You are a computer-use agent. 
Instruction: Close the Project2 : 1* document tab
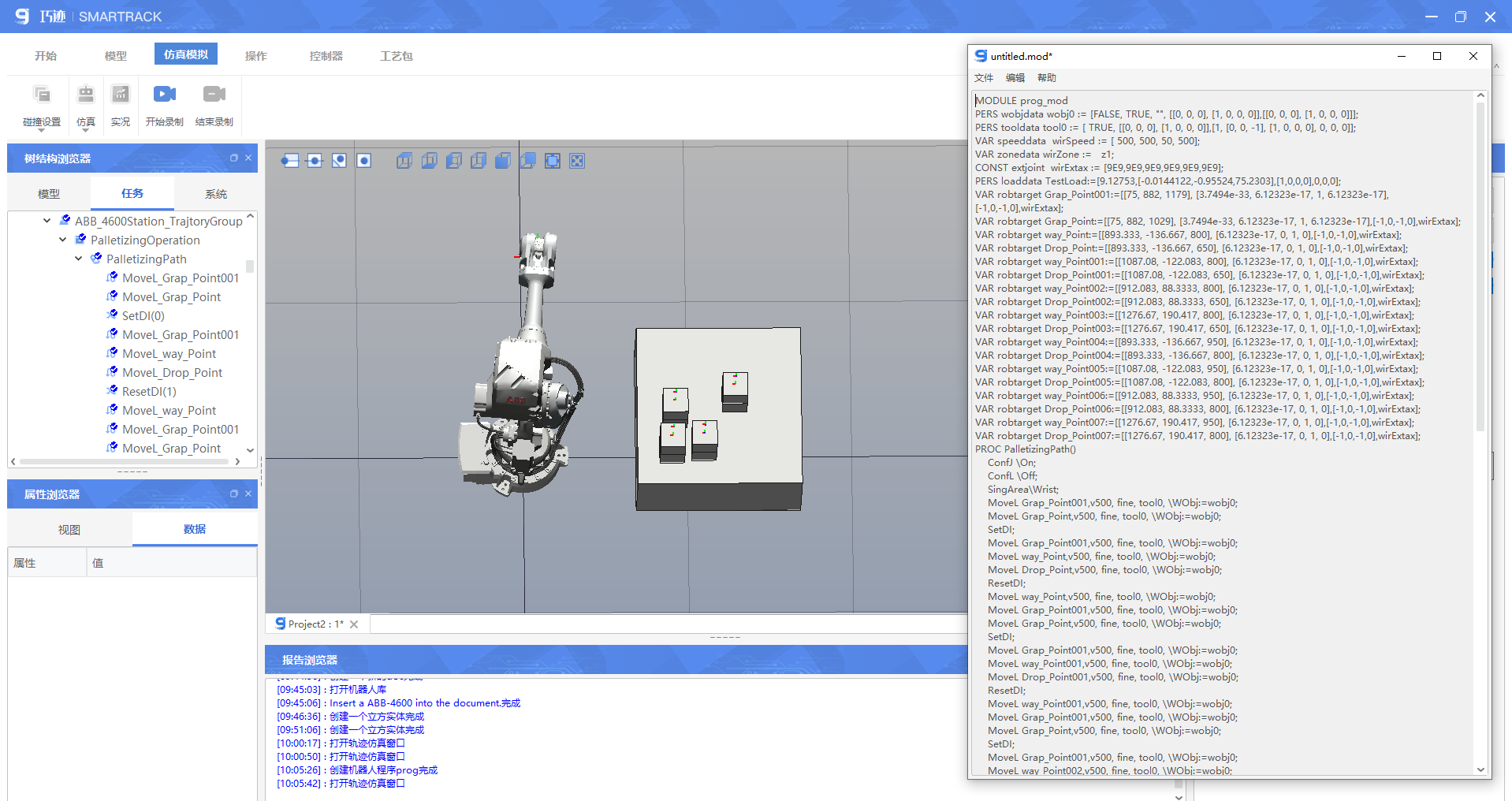[x=354, y=624]
